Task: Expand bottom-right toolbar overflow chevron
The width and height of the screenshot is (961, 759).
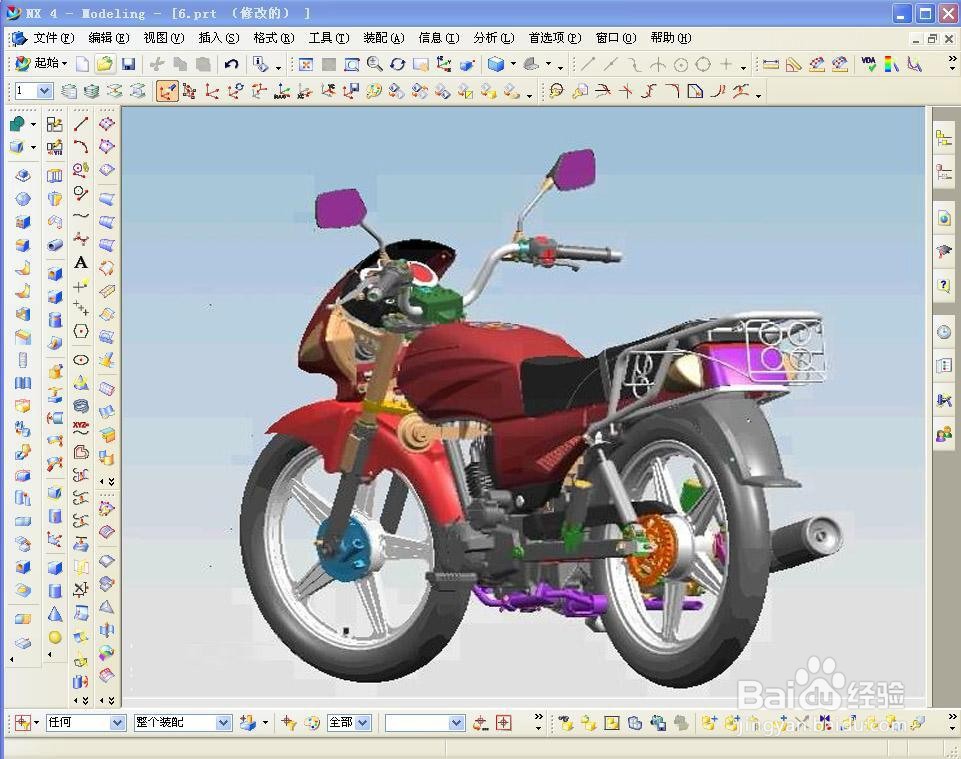Action: pos(952,716)
